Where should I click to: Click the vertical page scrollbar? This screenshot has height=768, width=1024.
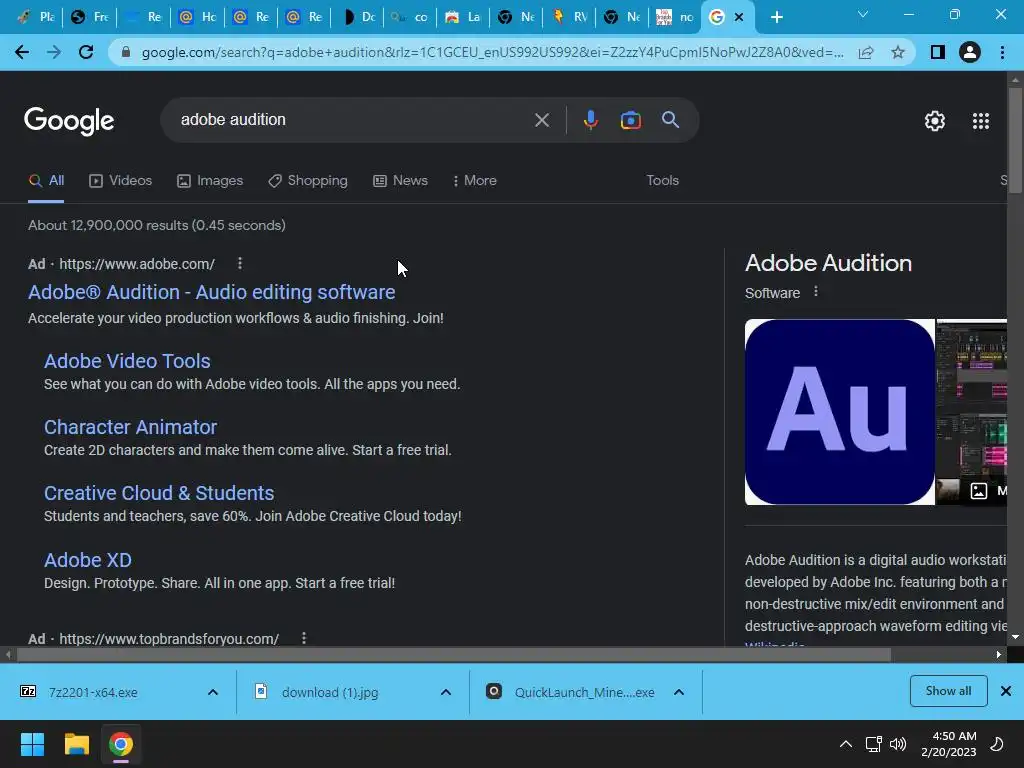tap(1015, 139)
